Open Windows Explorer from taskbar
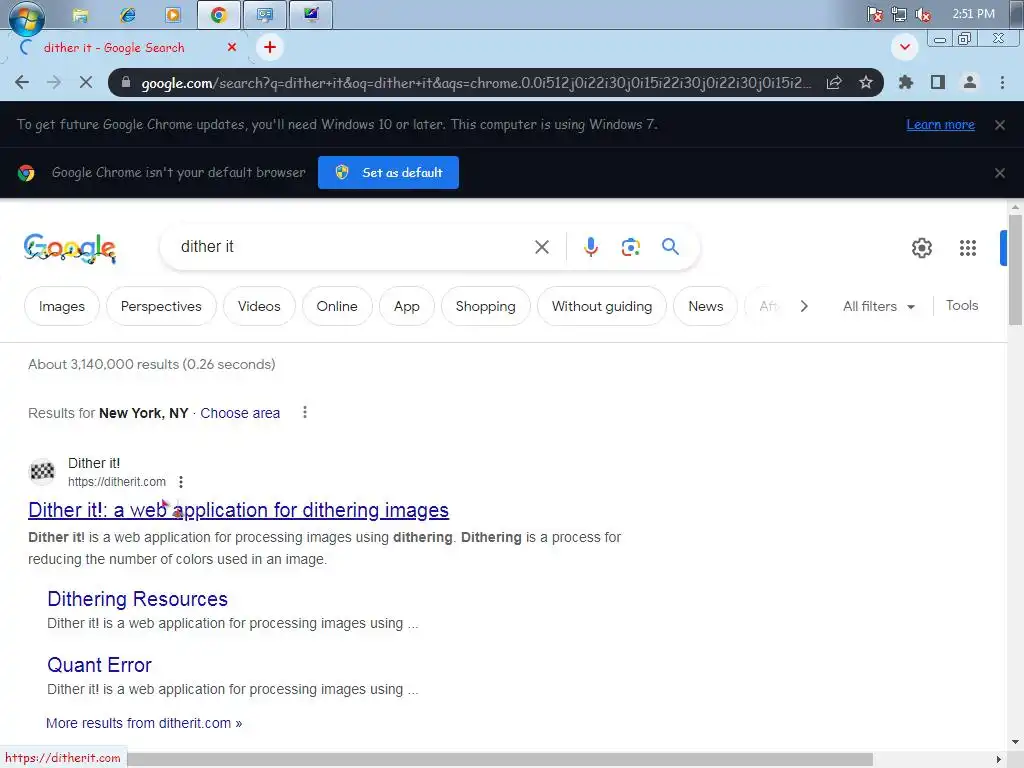Image resolution: width=1024 pixels, height=768 pixels. tap(80, 15)
